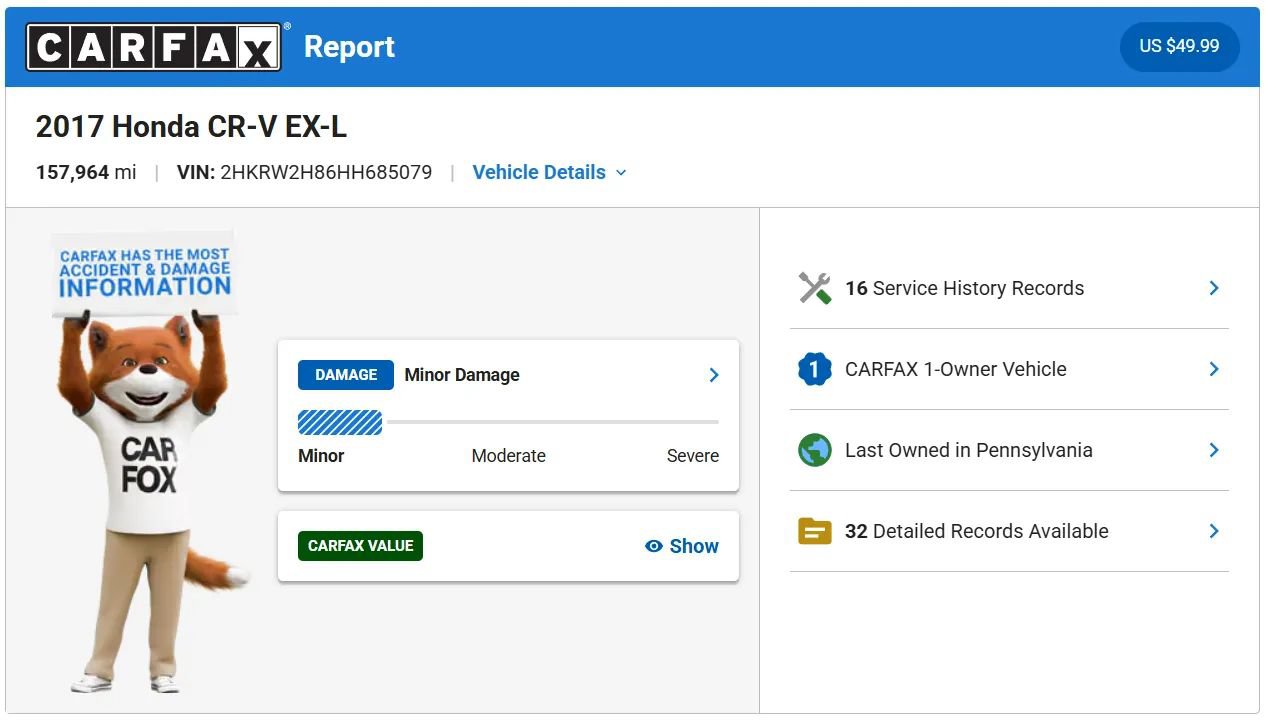Open Last Owned in Pennsylvania row
Image resolution: width=1266 pixels, height=722 pixels.
point(1009,450)
